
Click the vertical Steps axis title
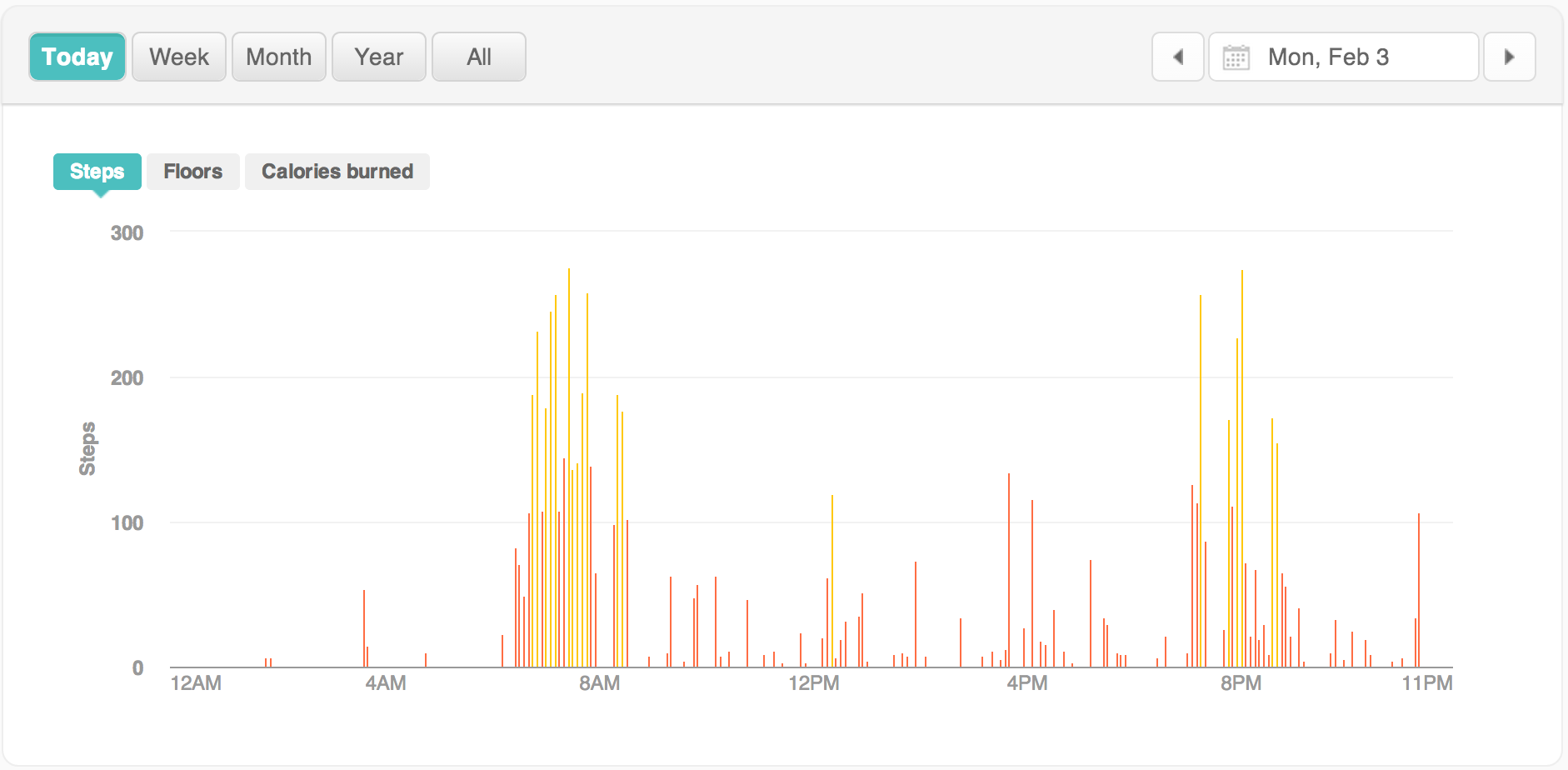coord(87,448)
